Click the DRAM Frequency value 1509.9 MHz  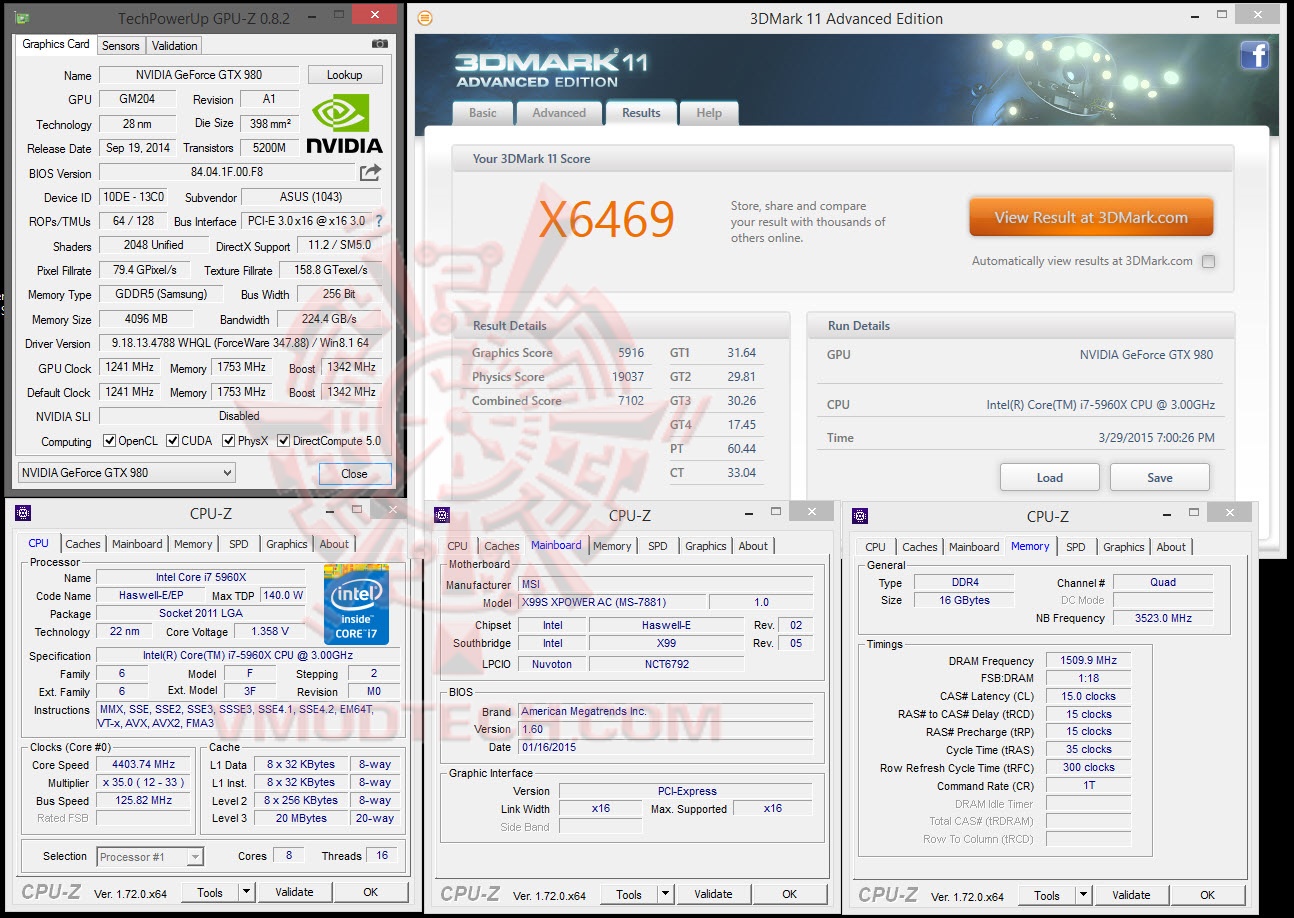point(1088,660)
